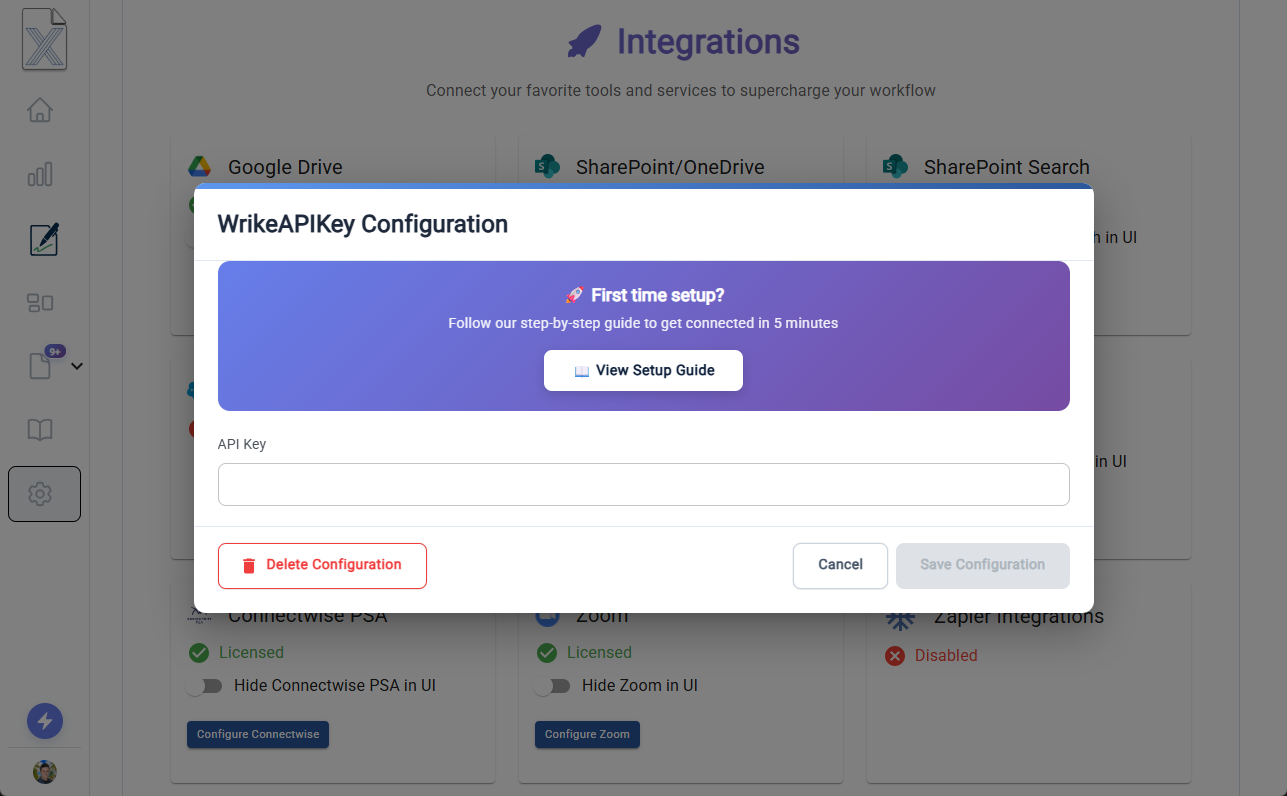
Task: Click the settings gear icon
Action: tap(40, 494)
